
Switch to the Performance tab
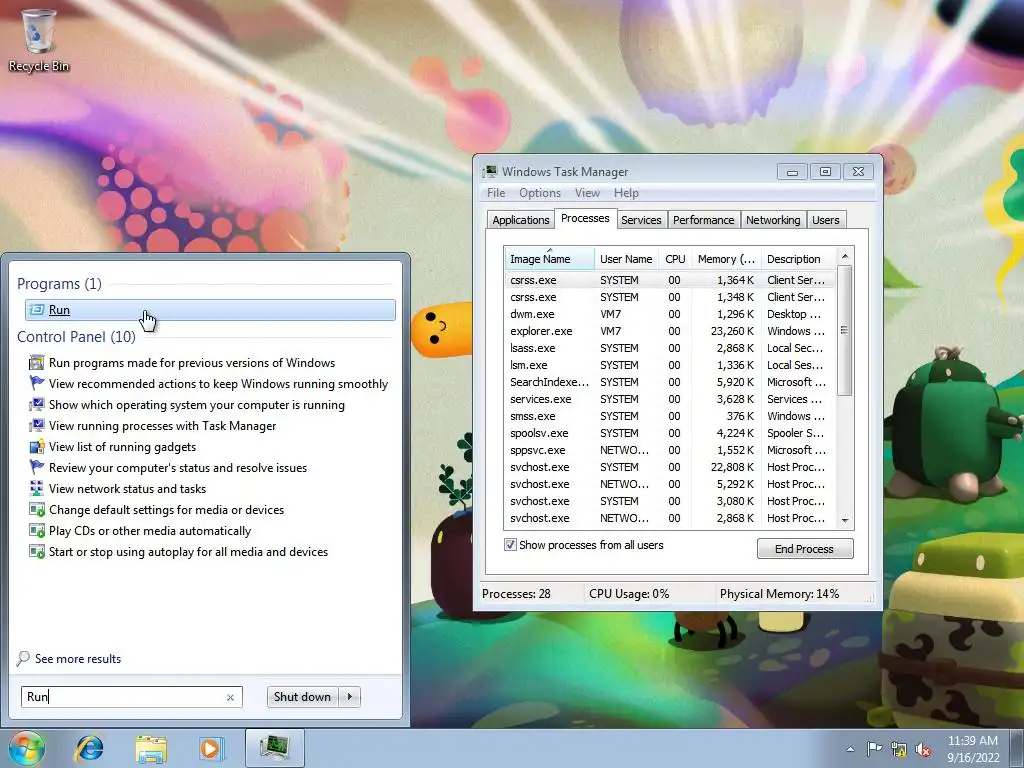coord(703,220)
